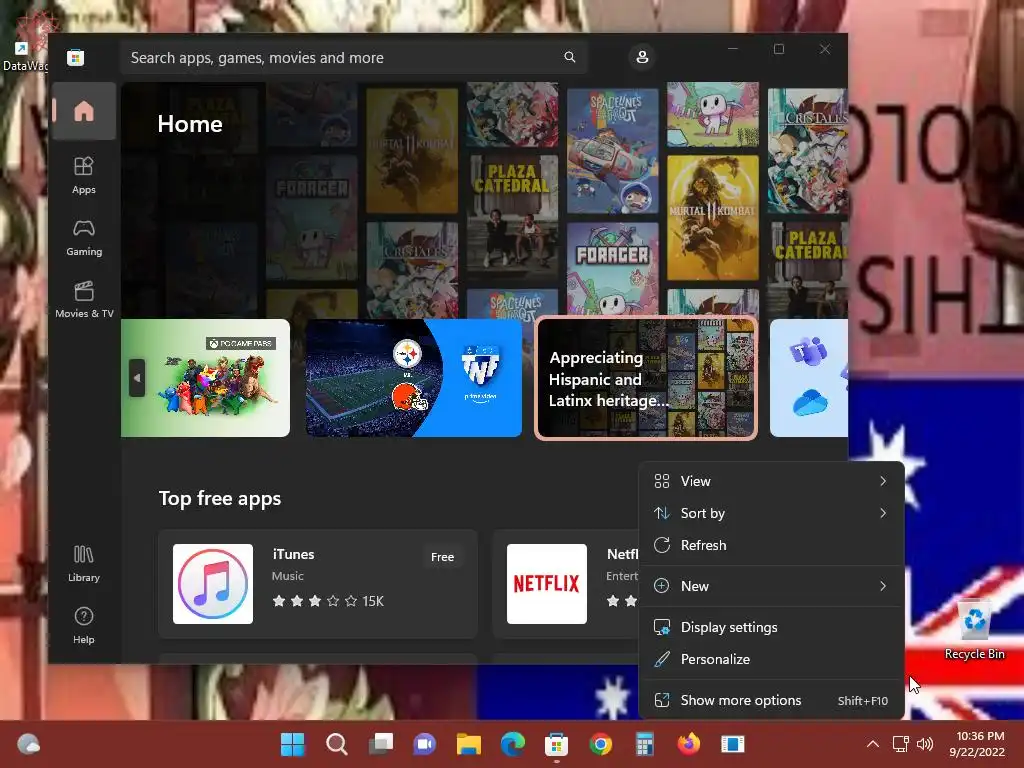Open Appreciating Hispanic and Latinx heritage card
The height and width of the screenshot is (768, 1024).
tap(646, 377)
